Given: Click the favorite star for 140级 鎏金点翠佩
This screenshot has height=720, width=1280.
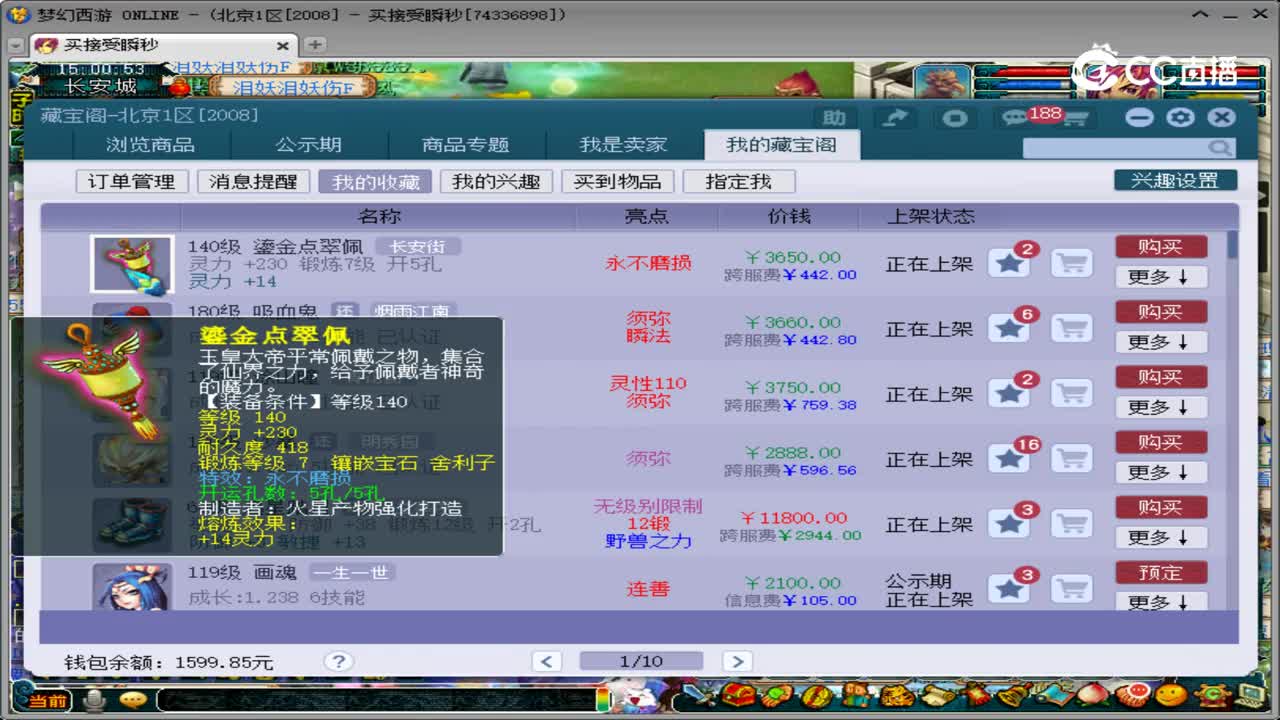Looking at the screenshot, I should [x=1009, y=264].
